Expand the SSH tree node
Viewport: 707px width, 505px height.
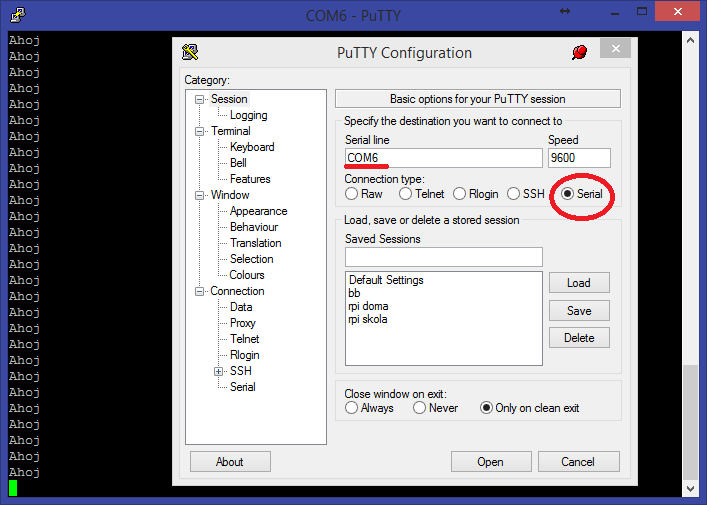click(219, 372)
